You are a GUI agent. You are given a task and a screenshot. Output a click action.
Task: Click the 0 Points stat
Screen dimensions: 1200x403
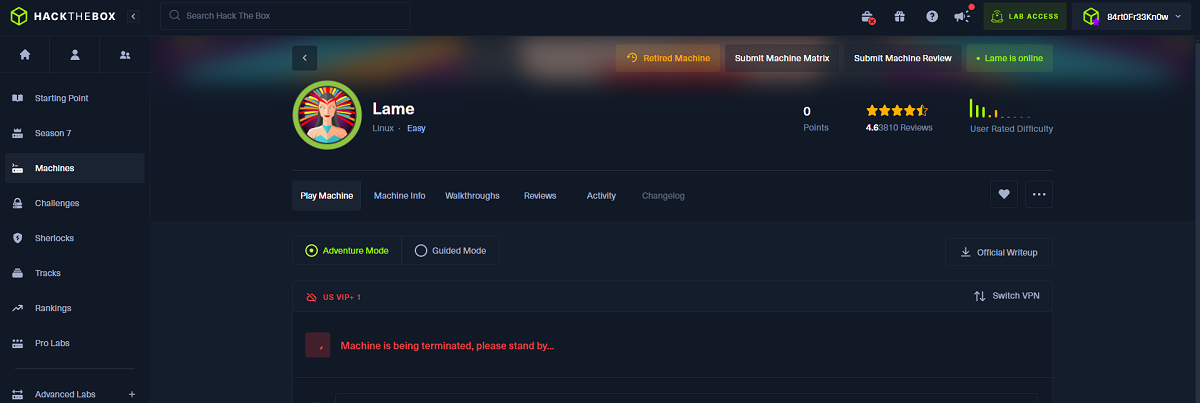pos(816,118)
